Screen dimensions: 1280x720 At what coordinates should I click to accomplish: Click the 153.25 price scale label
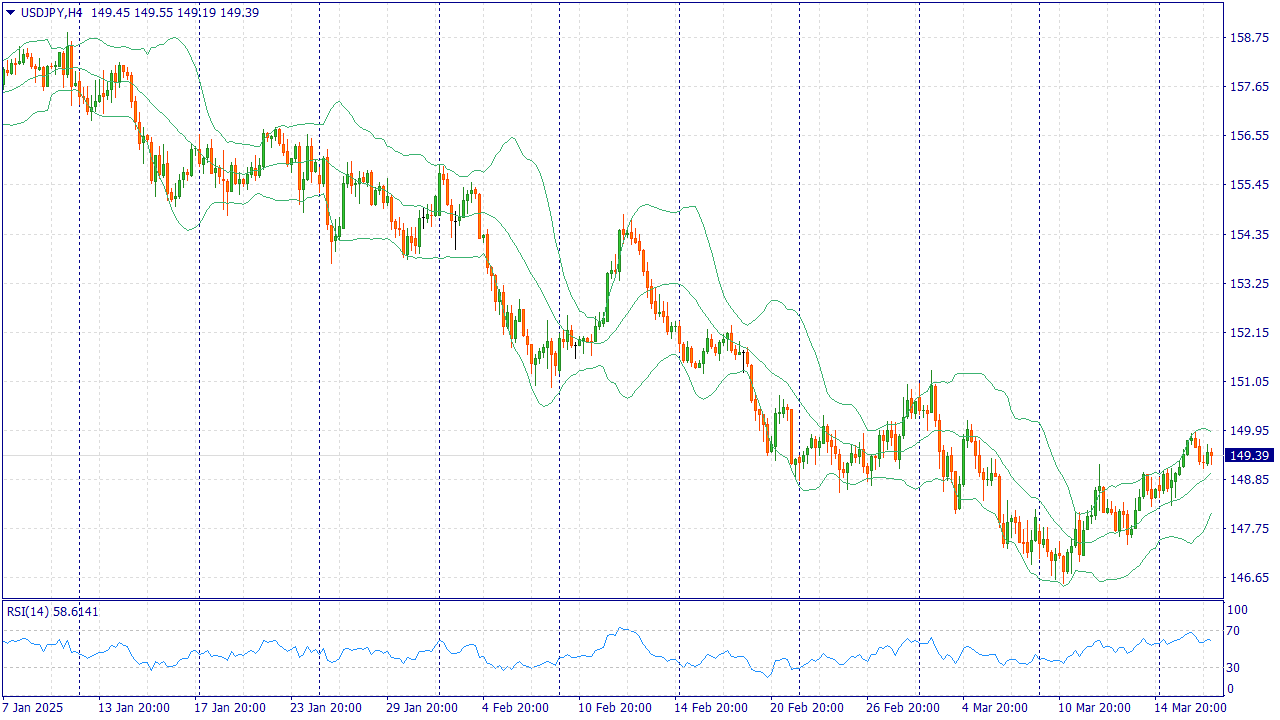[1248, 284]
